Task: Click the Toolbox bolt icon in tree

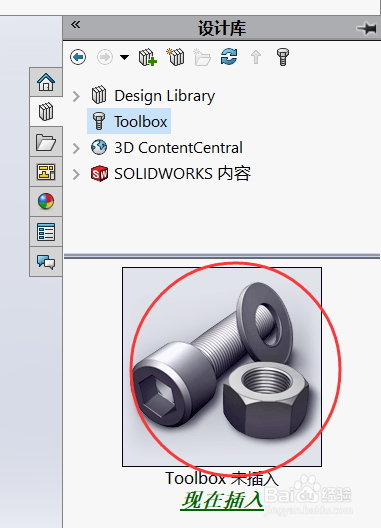Action: click(x=99, y=121)
